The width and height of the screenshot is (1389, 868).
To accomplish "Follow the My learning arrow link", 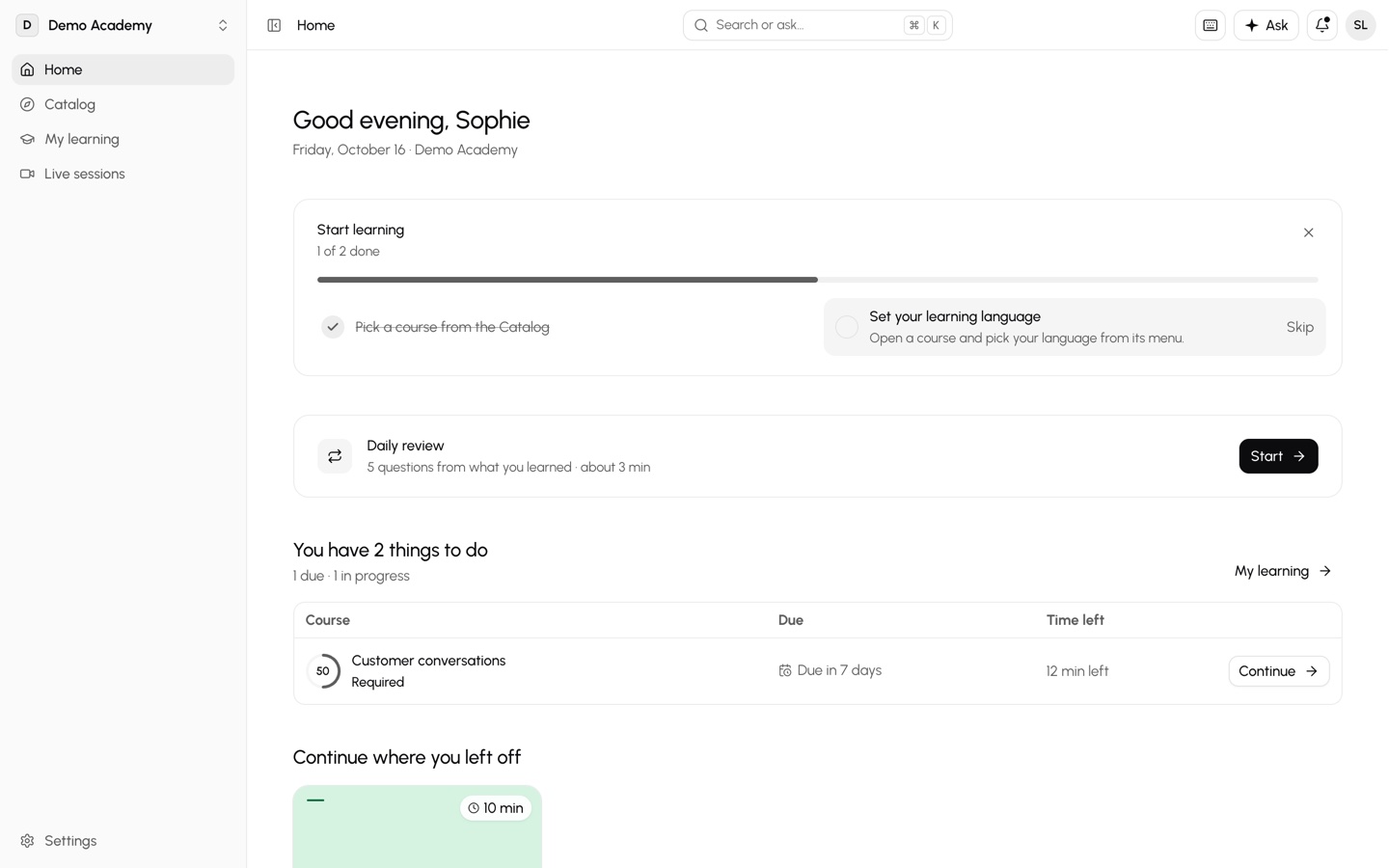I will point(1283,571).
